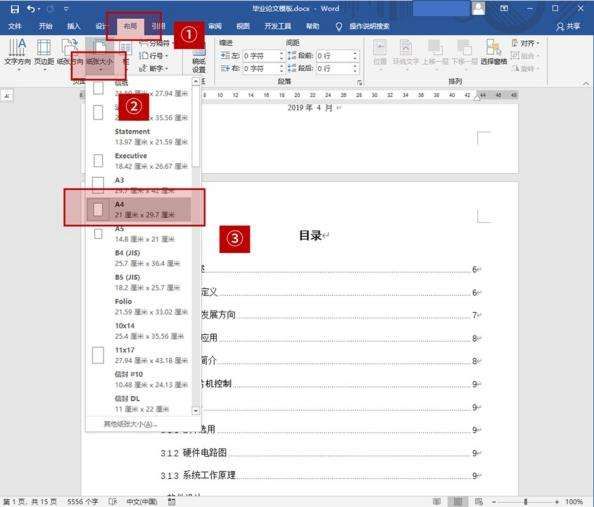Select the 10x14 paper size

tap(139, 330)
